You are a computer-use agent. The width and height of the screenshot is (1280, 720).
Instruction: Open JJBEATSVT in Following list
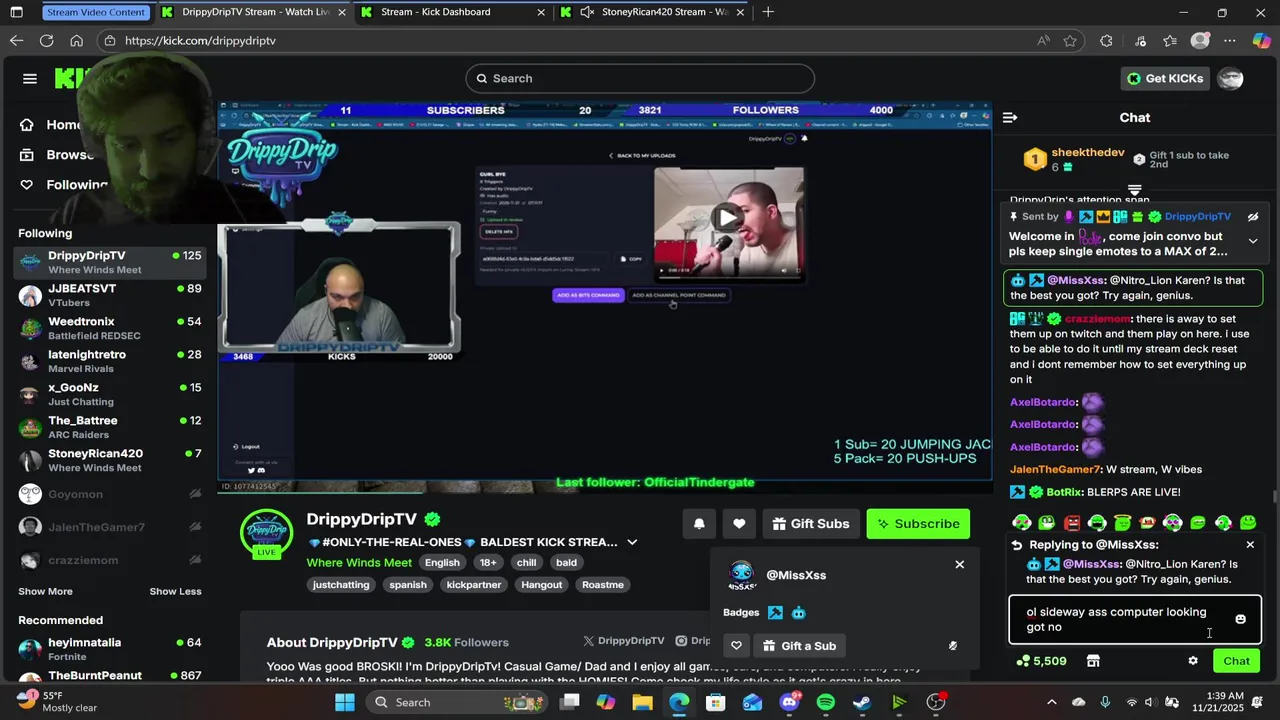[110, 295]
